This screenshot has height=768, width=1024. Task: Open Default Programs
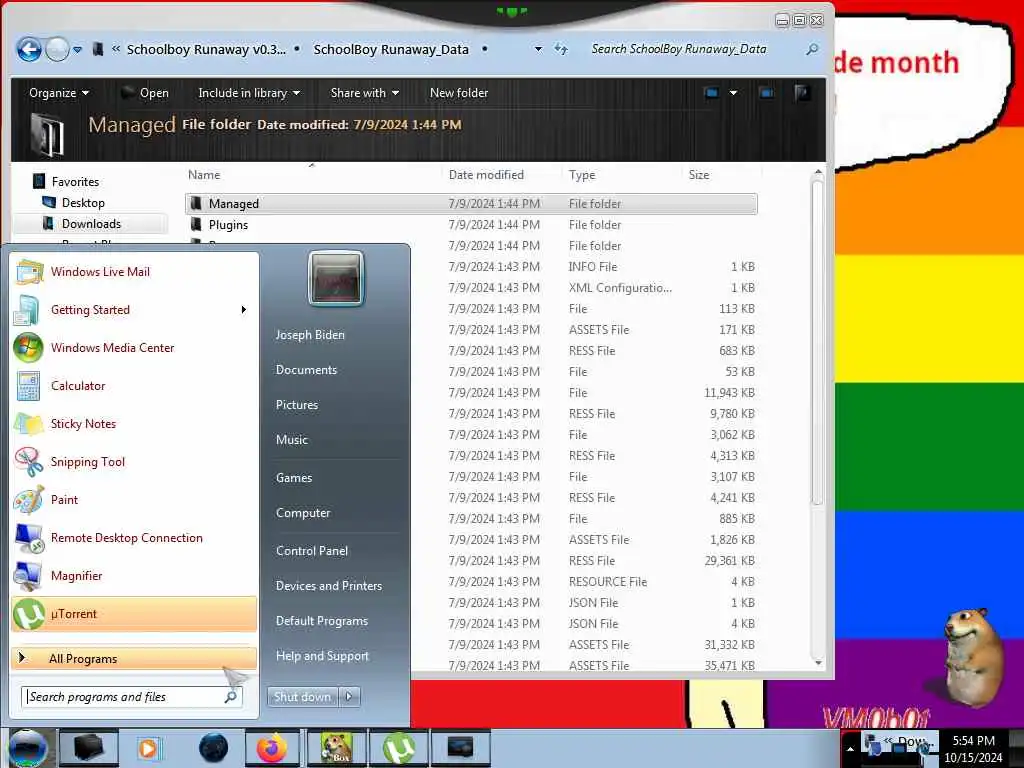click(x=322, y=621)
